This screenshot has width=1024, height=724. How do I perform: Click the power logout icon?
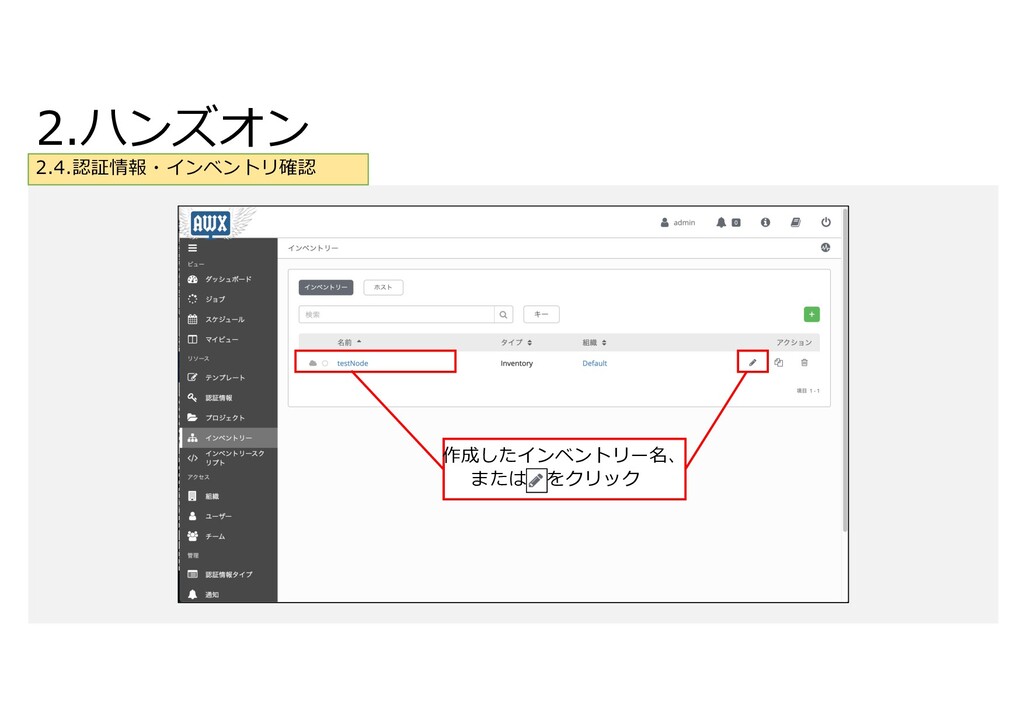[826, 223]
